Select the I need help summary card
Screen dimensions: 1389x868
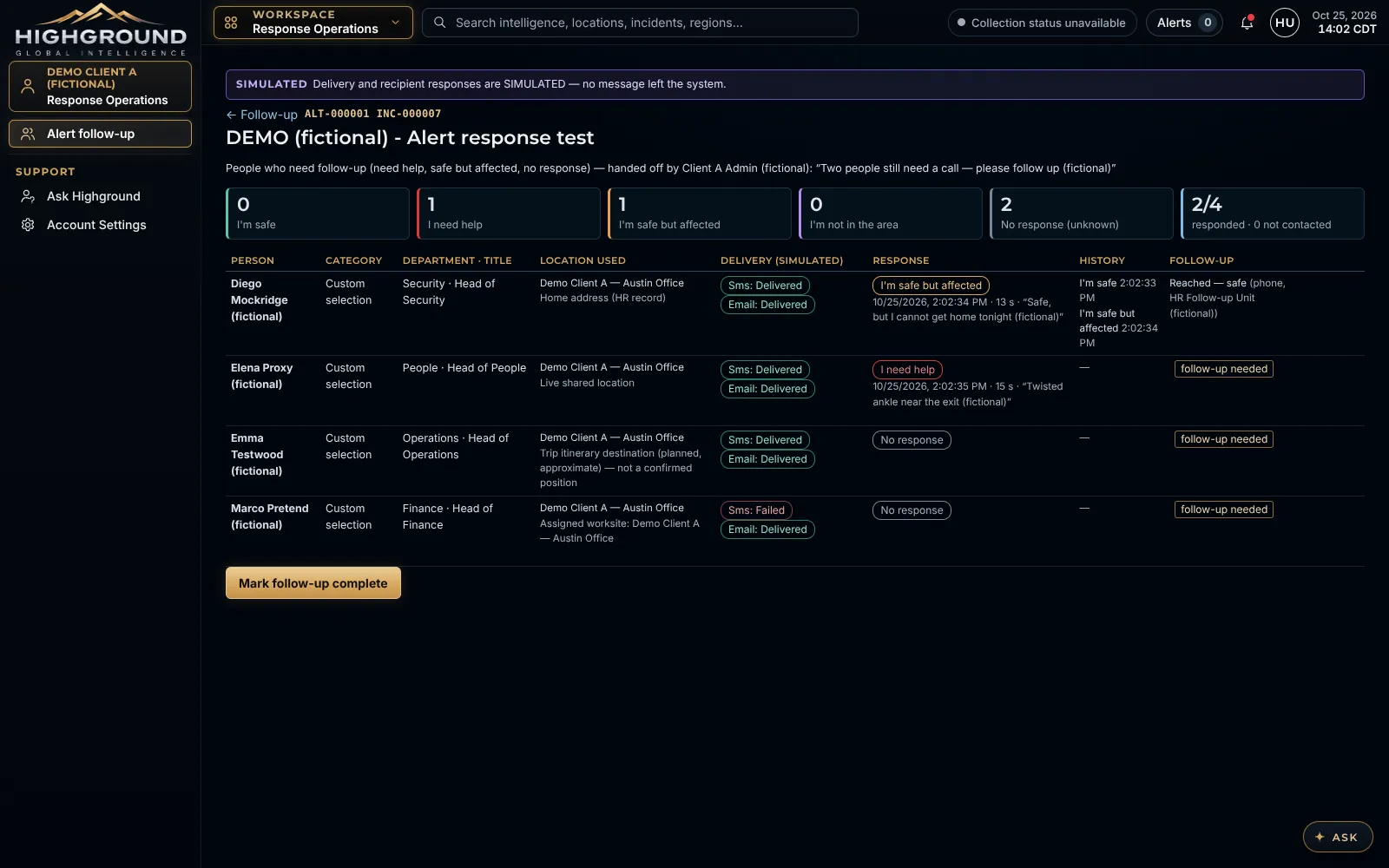pos(509,214)
